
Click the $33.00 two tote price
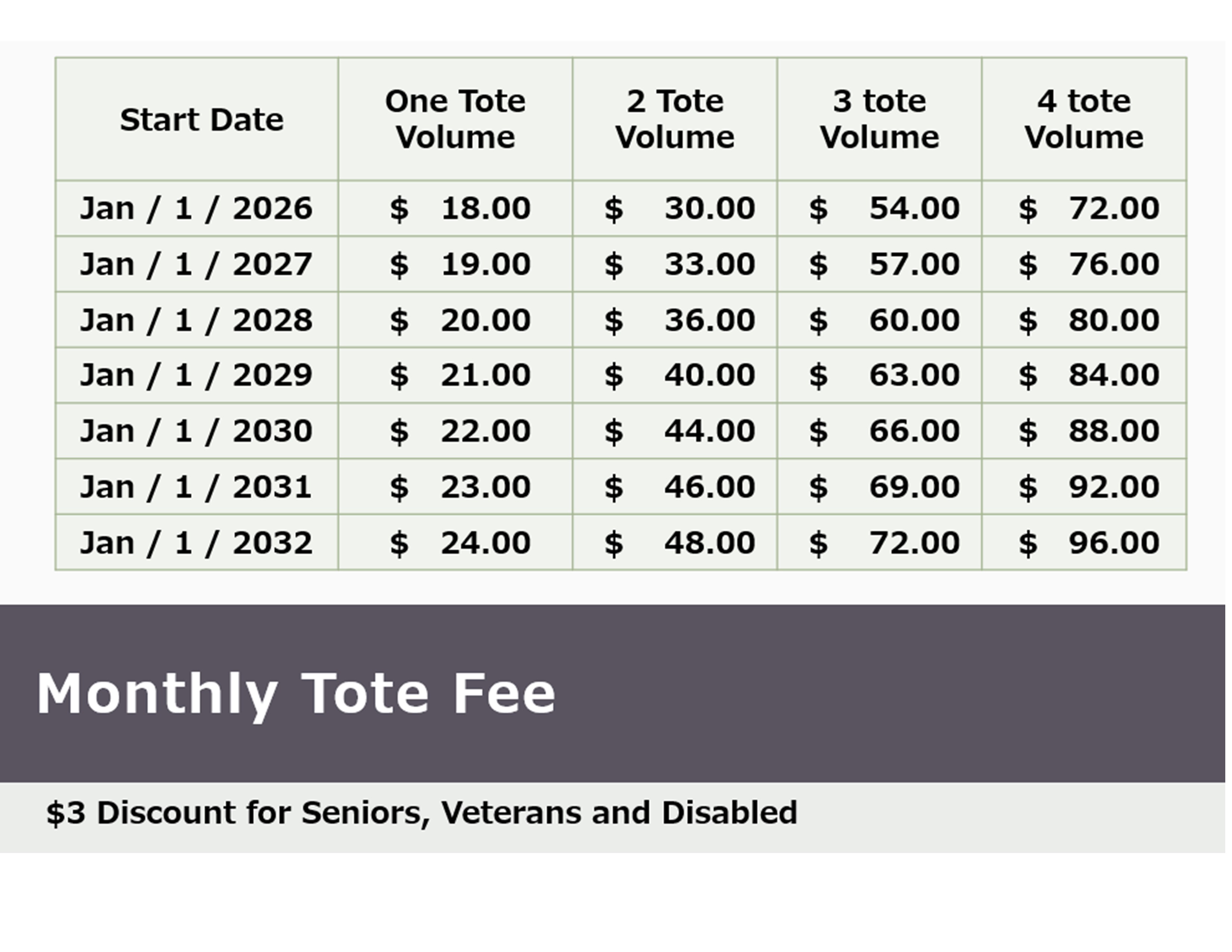679,264
